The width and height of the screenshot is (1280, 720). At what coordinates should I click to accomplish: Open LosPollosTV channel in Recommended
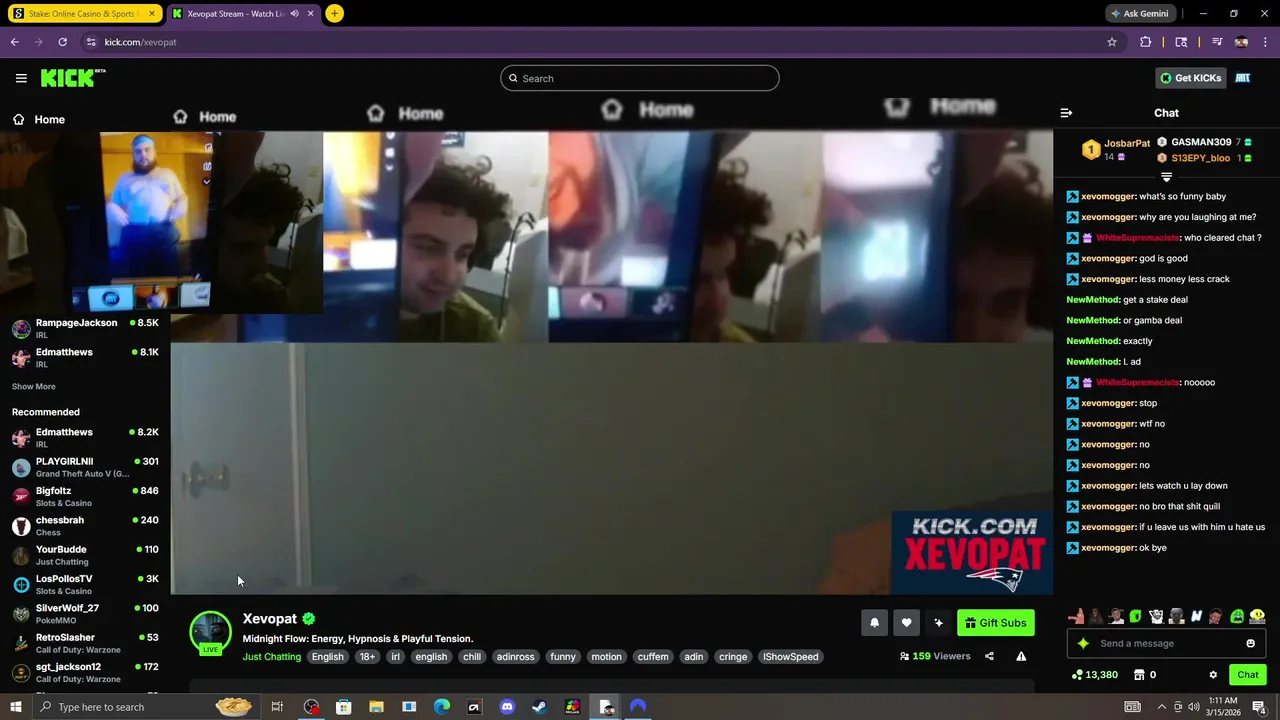click(85, 584)
